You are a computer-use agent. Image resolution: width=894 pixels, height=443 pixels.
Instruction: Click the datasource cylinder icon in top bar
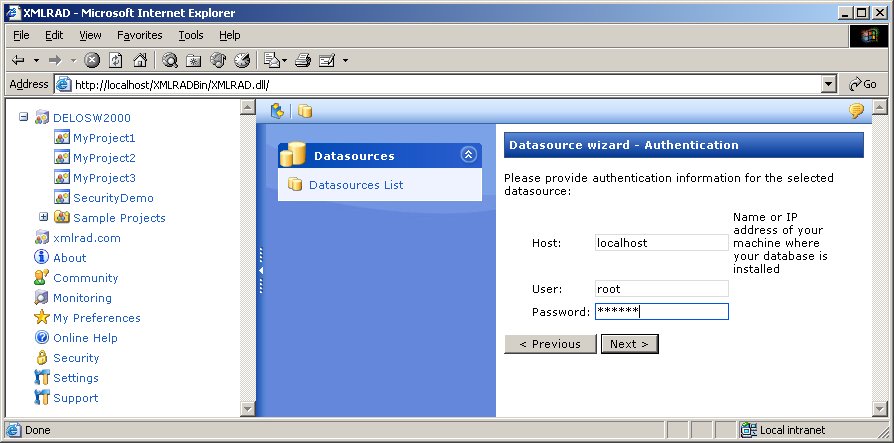[305, 111]
